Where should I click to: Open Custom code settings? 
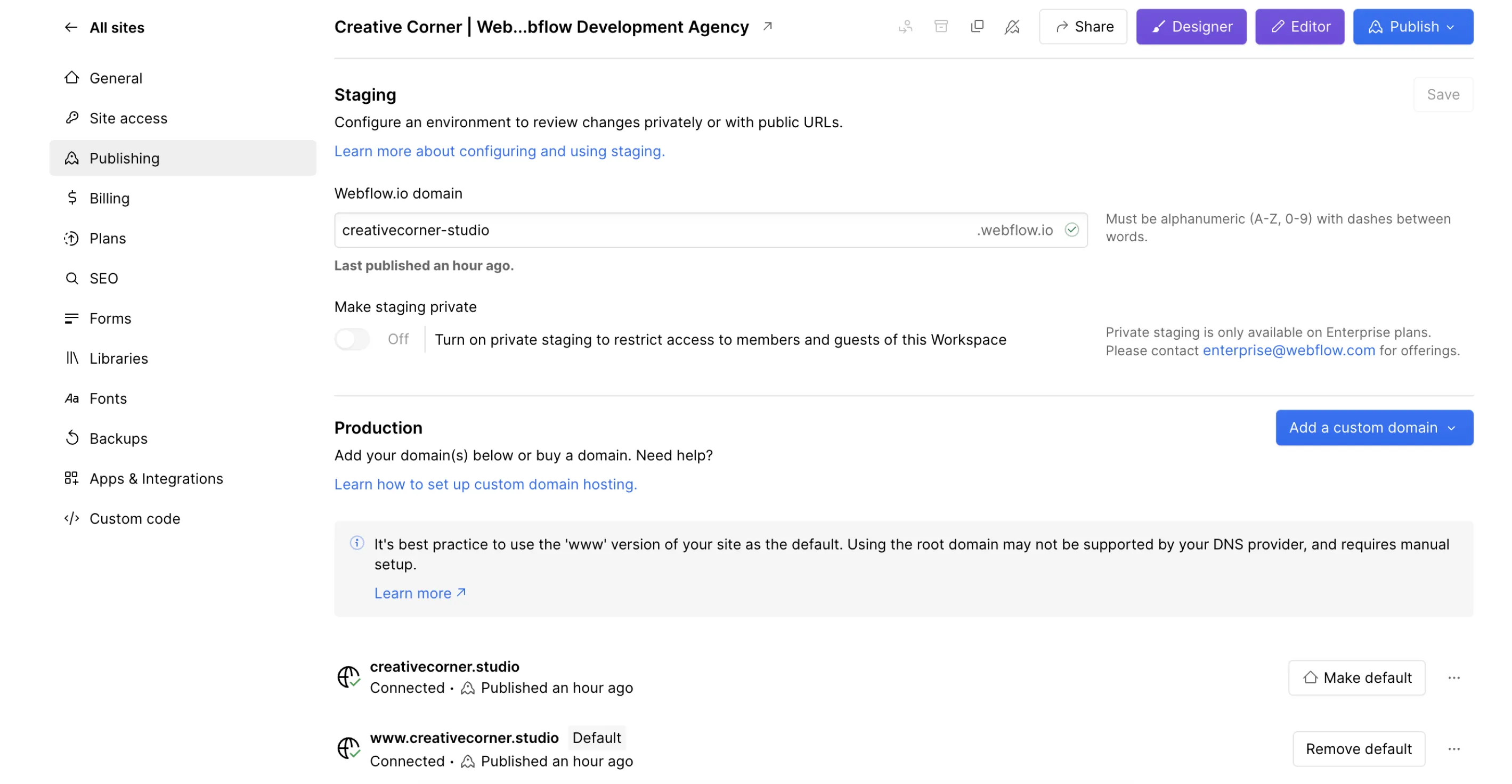coord(183,518)
